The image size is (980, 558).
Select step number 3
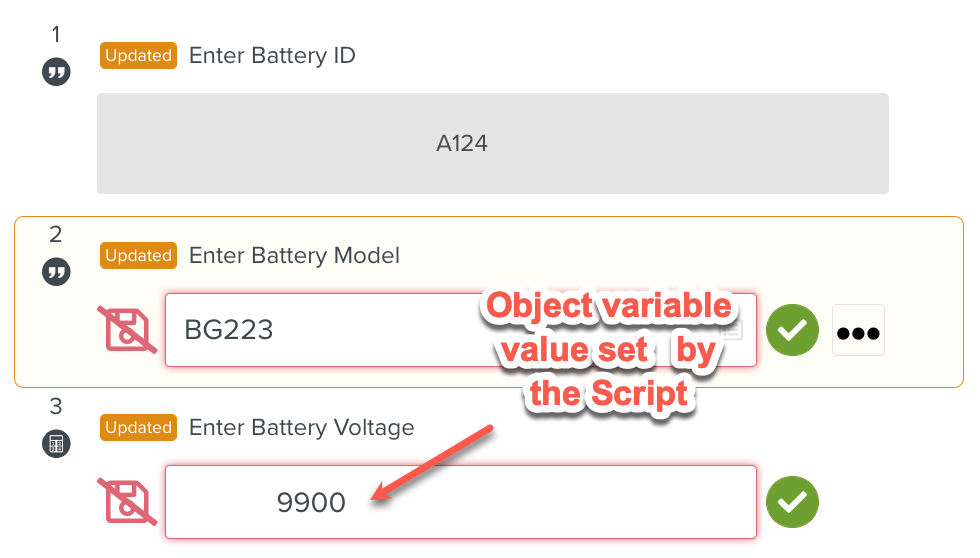tap(56, 407)
